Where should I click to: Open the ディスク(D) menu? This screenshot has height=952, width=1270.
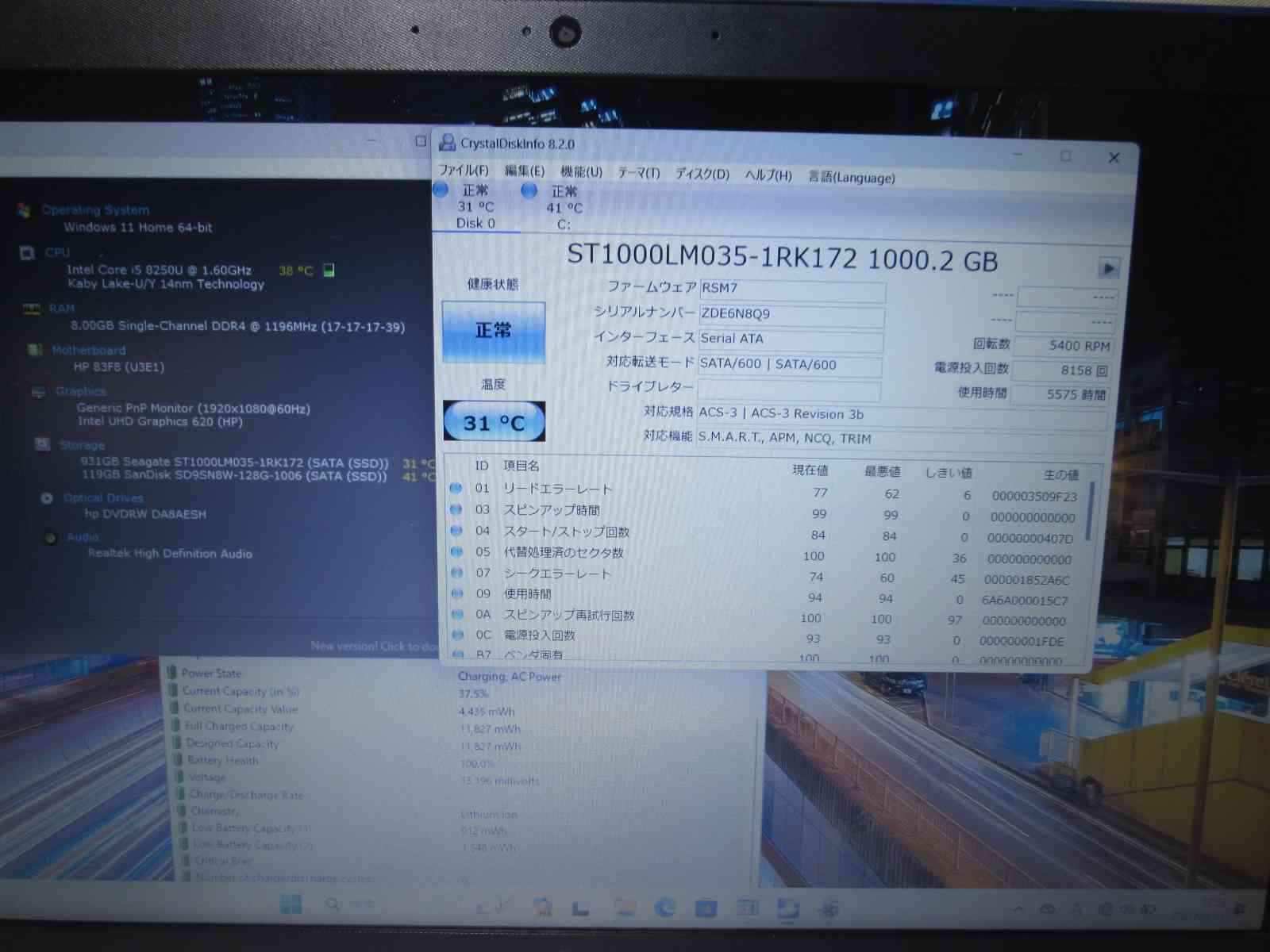click(x=702, y=174)
